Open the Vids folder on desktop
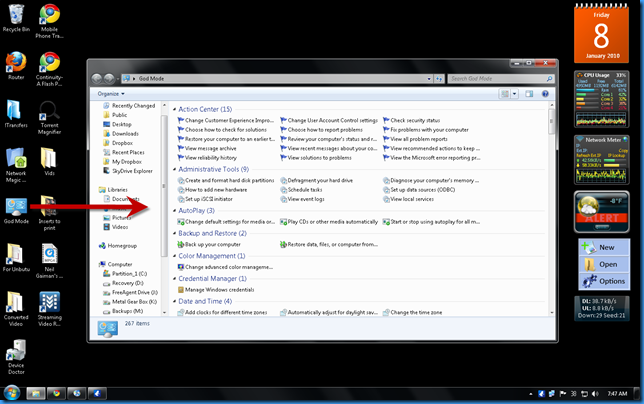Image resolution: width=644 pixels, height=404 pixels. tap(49, 162)
